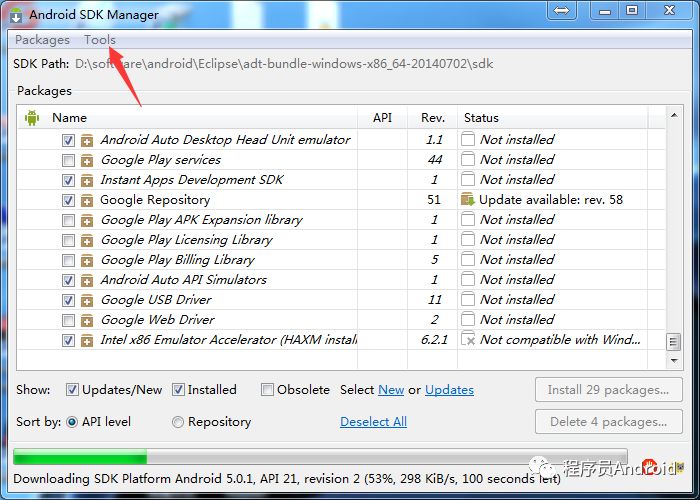Click package icon beside Google Play services
This screenshot has height=500, width=700.
coord(87,161)
